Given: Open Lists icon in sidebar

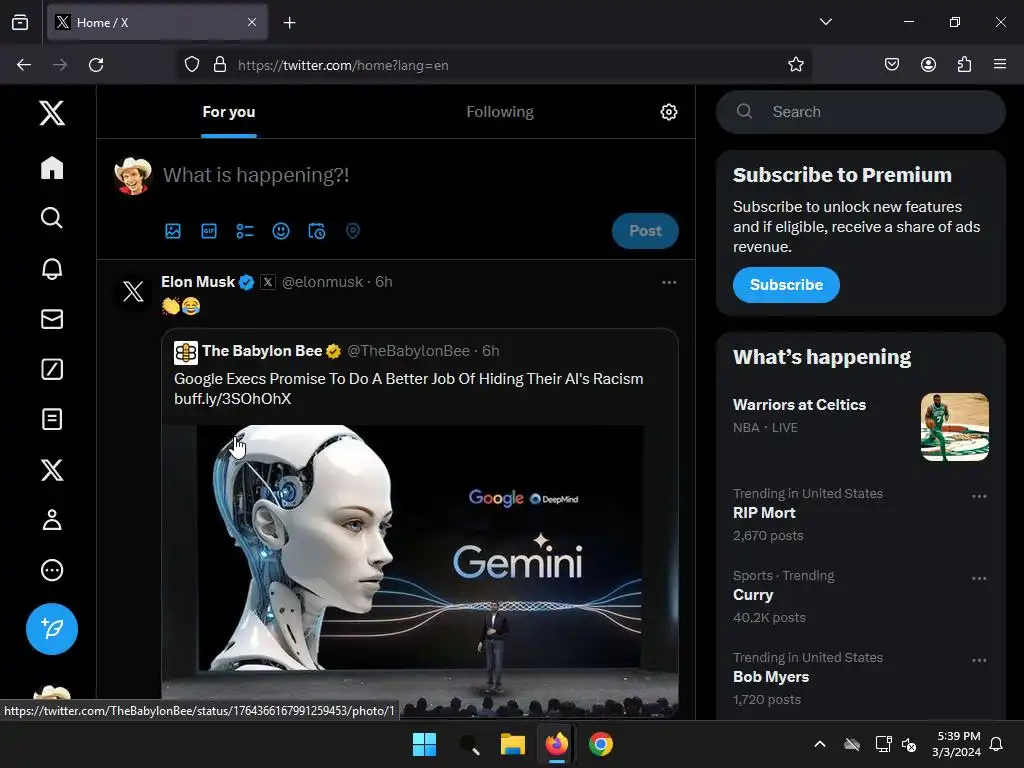Looking at the screenshot, I should click(x=52, y=419).
